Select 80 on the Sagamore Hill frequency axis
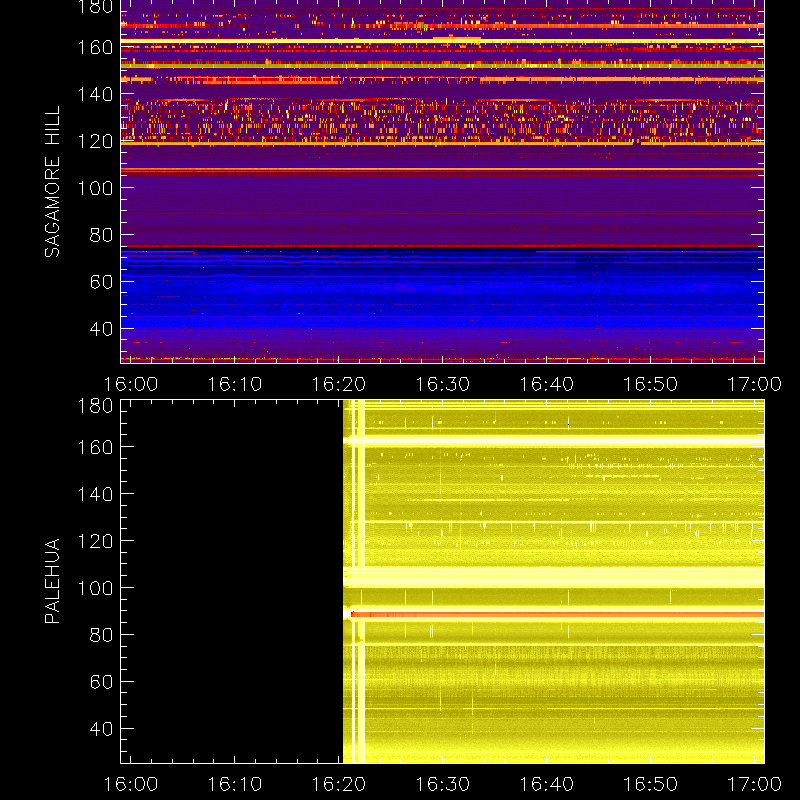The width and height of the screenshot is (800, 800). coord(101,235)
